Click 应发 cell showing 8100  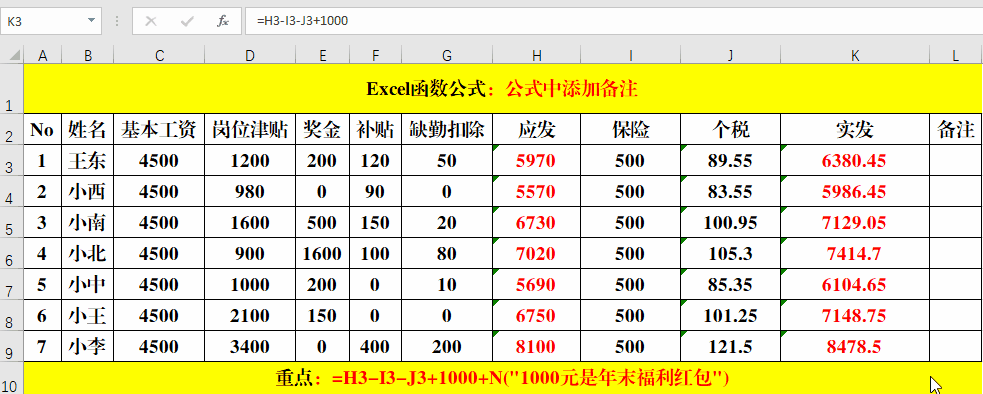pyautogui.click(x=537, y=346)
